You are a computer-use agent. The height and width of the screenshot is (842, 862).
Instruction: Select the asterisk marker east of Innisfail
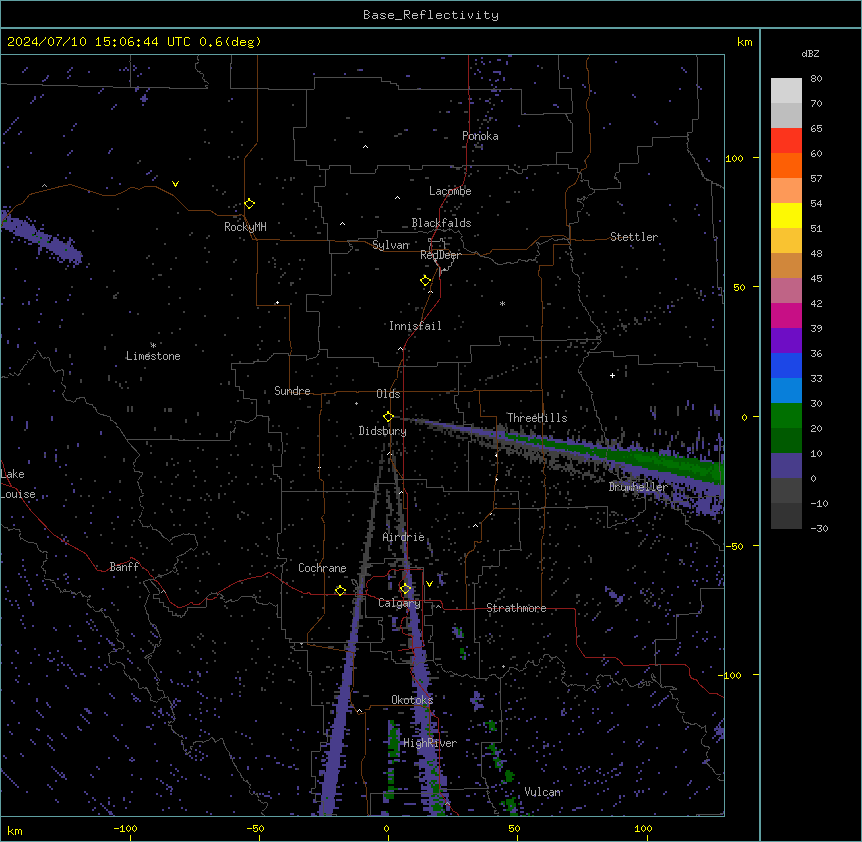tap(502, 303)
